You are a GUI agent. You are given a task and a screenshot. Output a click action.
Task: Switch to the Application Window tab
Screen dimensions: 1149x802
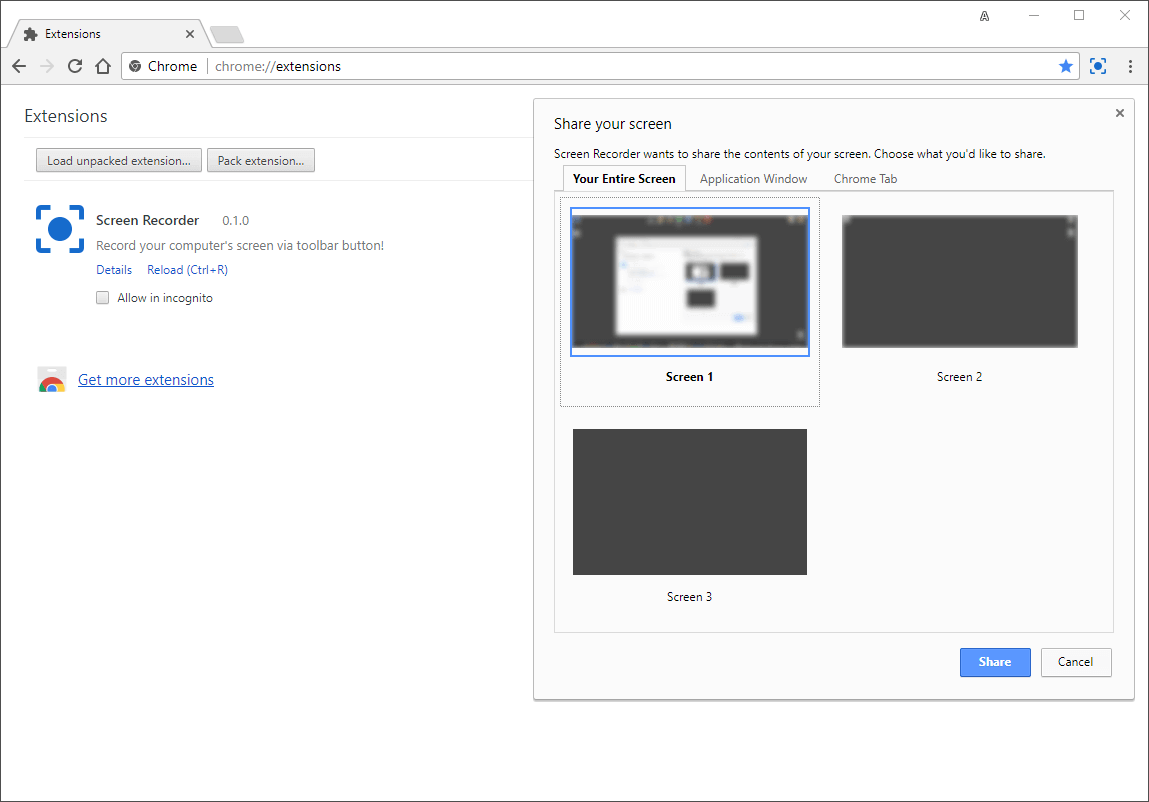click(x=753, y=178)
